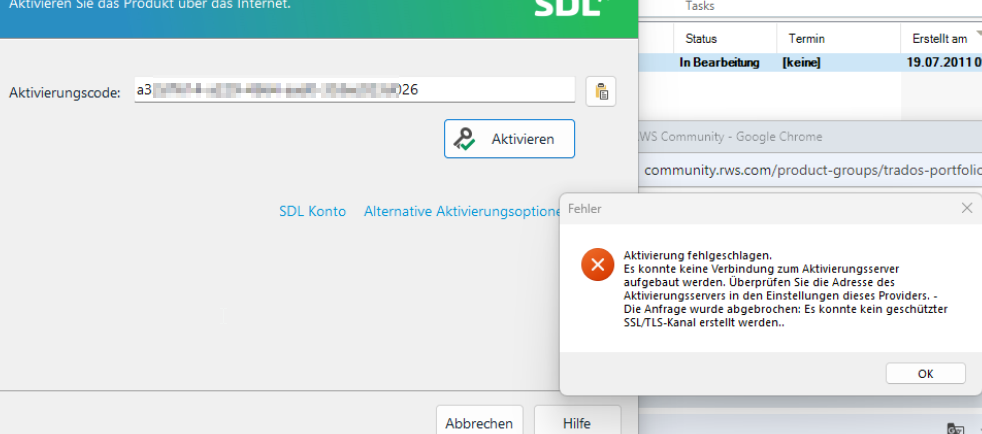Click the red error icon in dialog

[x=597, y=265]
